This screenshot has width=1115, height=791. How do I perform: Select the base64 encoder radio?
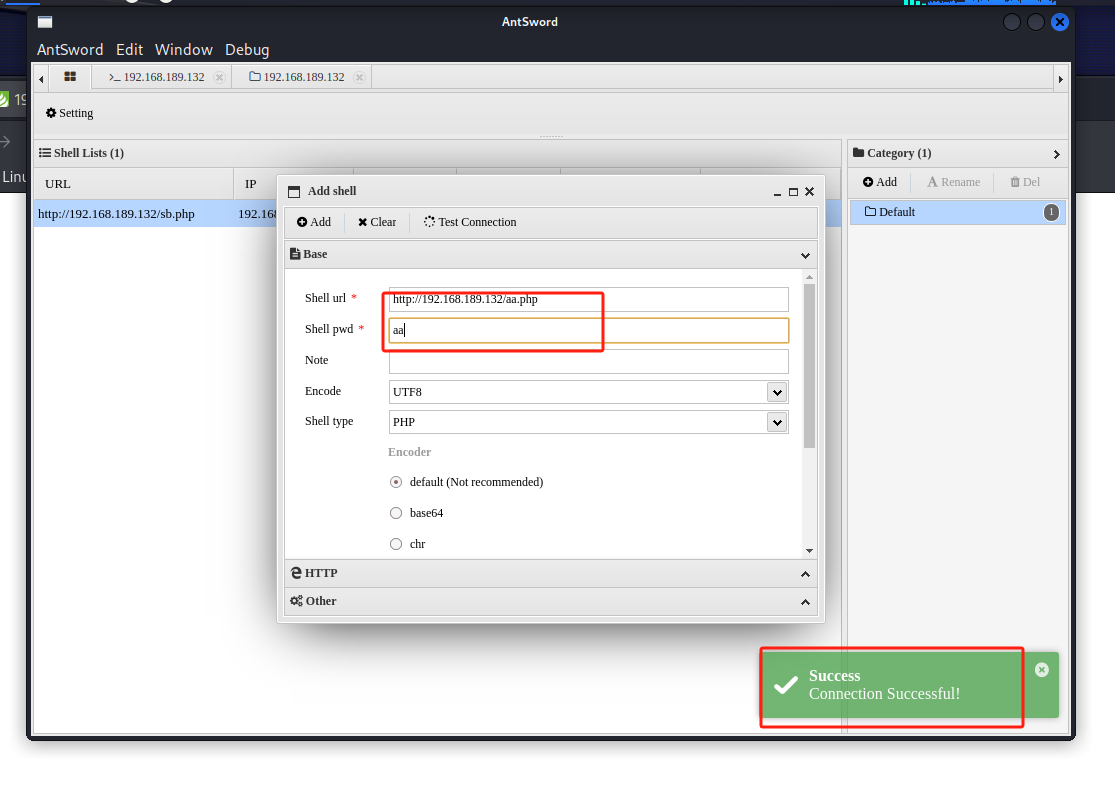click(x=396, y=513)
